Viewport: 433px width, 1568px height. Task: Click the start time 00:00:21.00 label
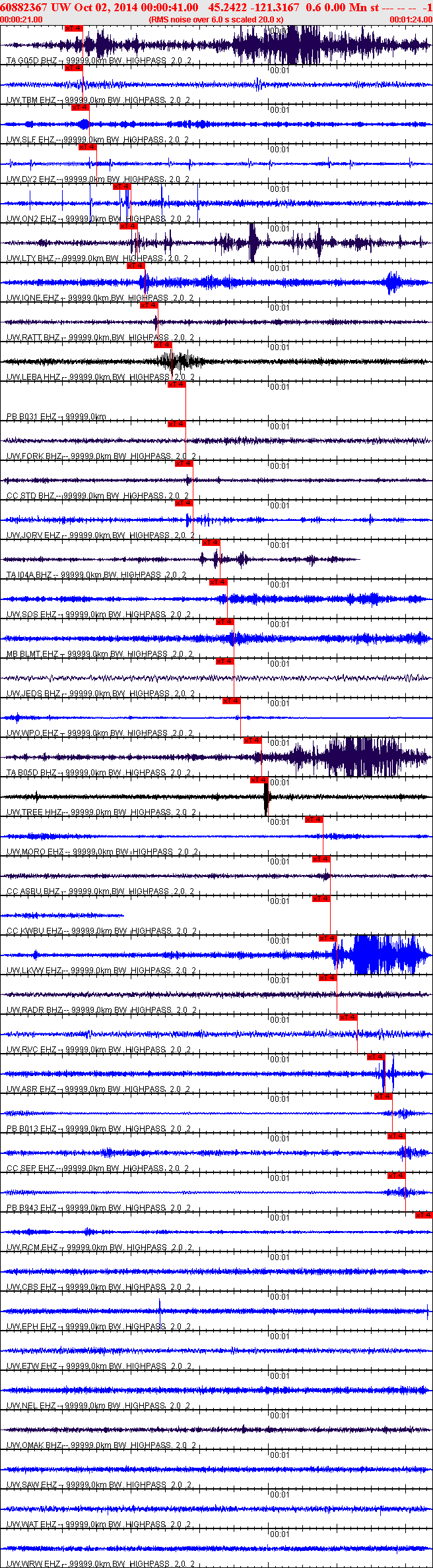21,20
